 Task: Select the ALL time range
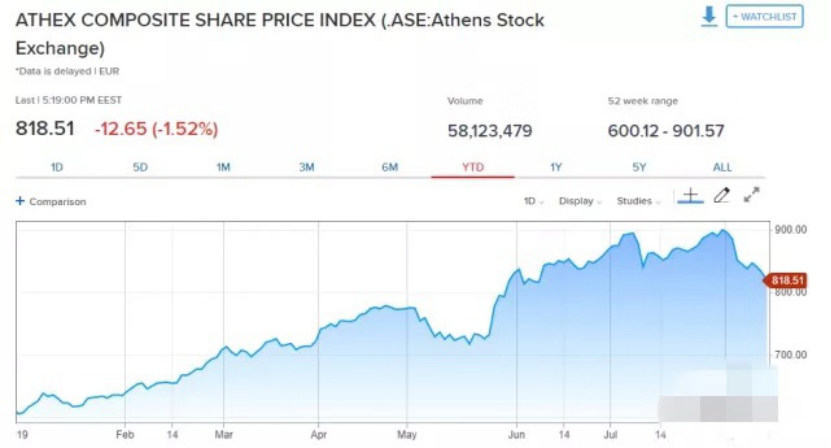coord(722,167)
